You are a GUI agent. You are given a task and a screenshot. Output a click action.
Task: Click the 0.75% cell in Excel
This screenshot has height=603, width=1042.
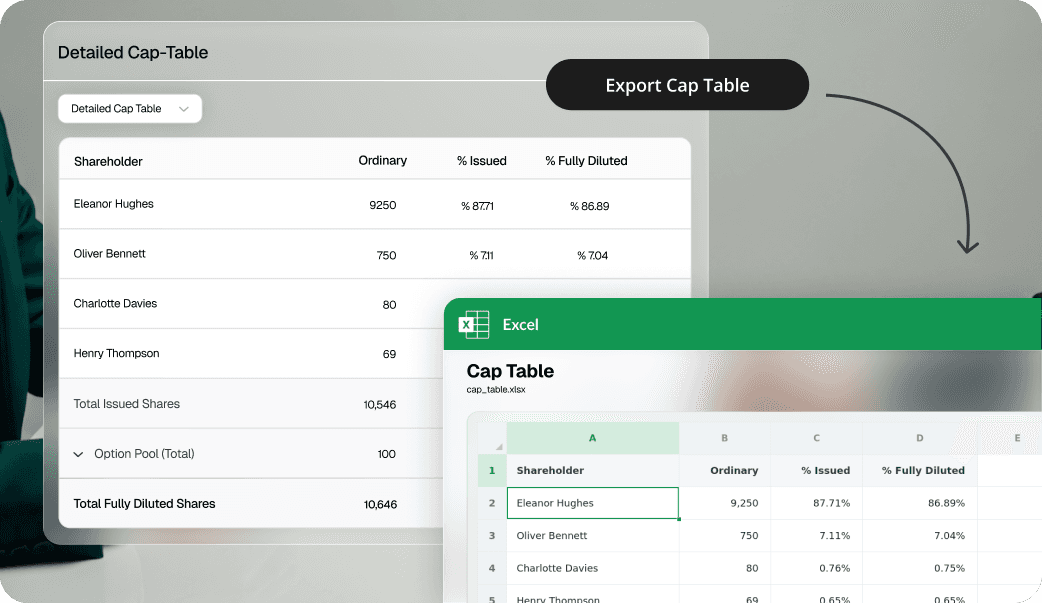tap(920, 568)
